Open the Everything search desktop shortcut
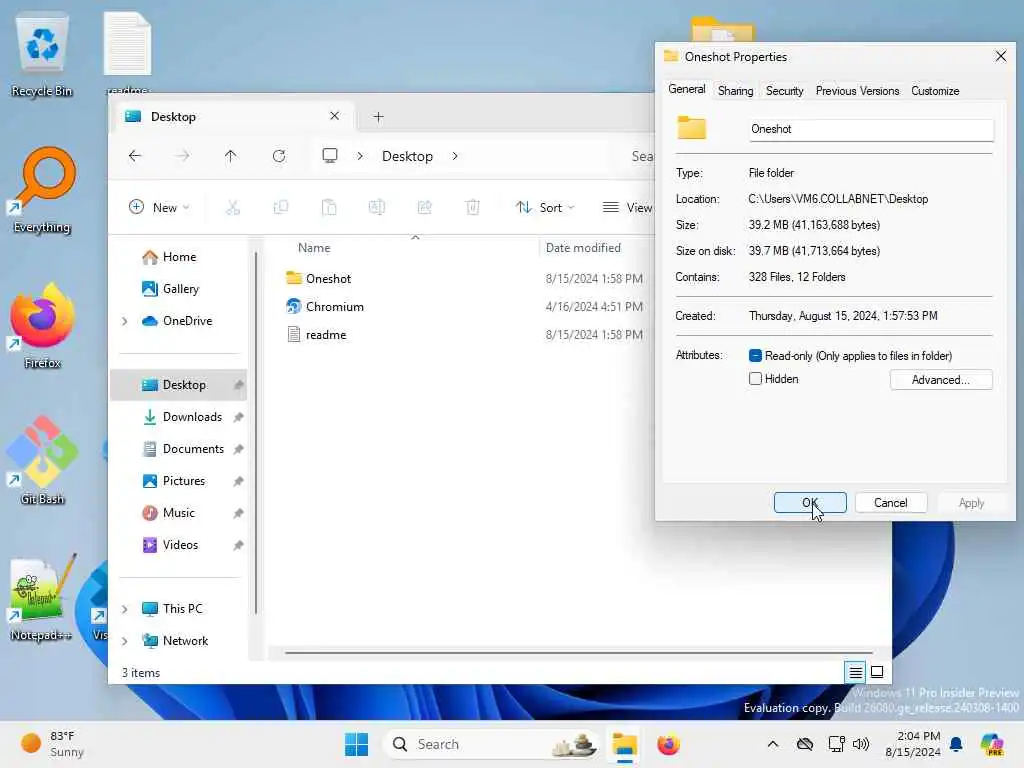This screenshot has height=768, width=1024. (x=42, y=191)
